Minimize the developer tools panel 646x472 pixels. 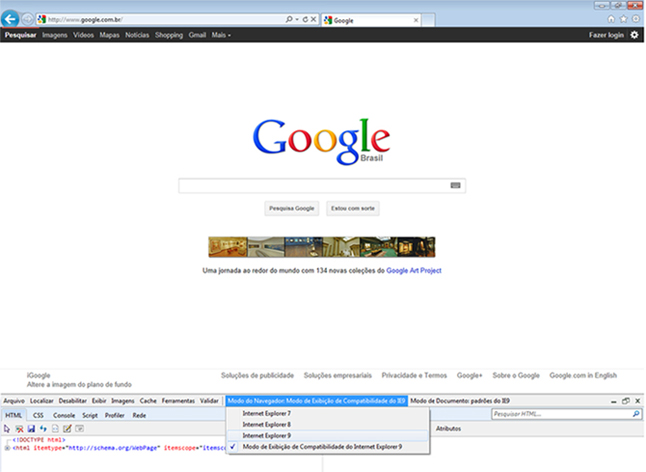coord(613,401)
